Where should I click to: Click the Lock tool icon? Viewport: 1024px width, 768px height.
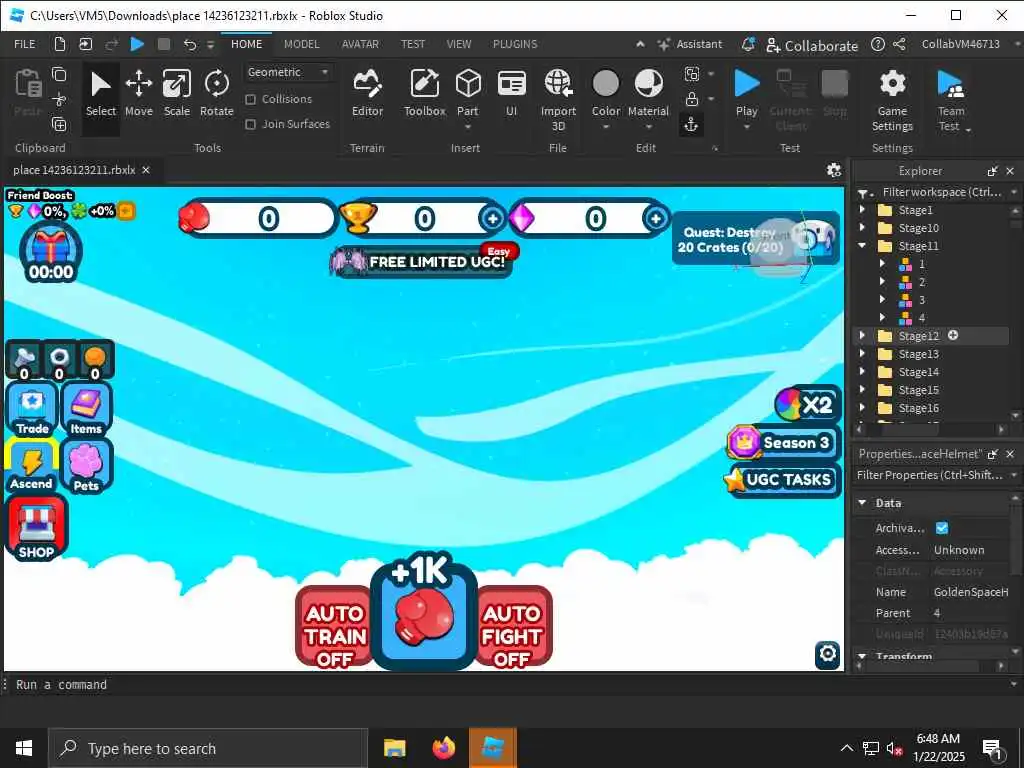691,99
